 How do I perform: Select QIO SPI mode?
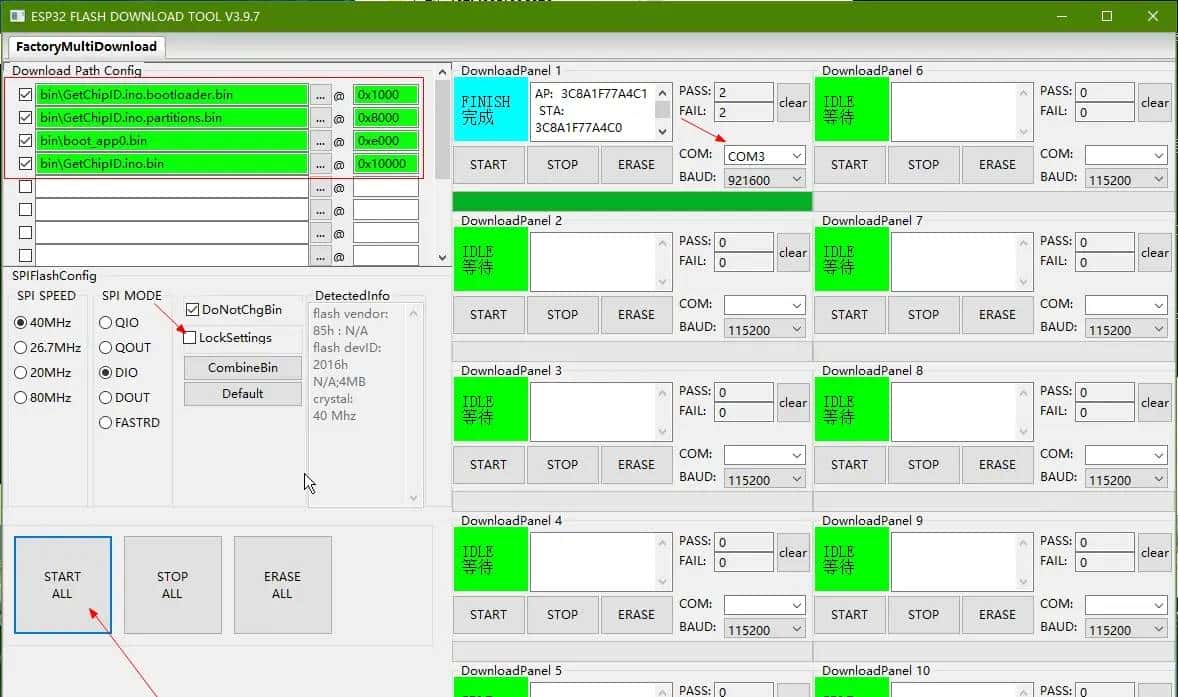(x=106, y=323)
